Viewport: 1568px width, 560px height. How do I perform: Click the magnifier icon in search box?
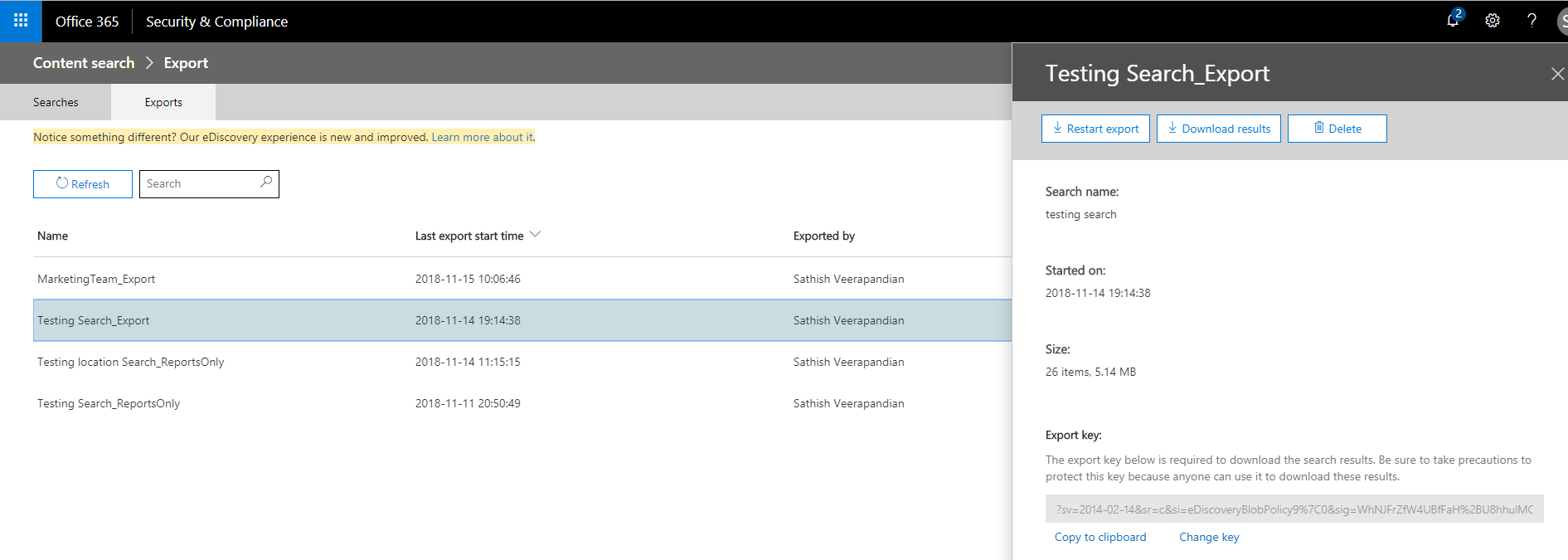point(265,183)
